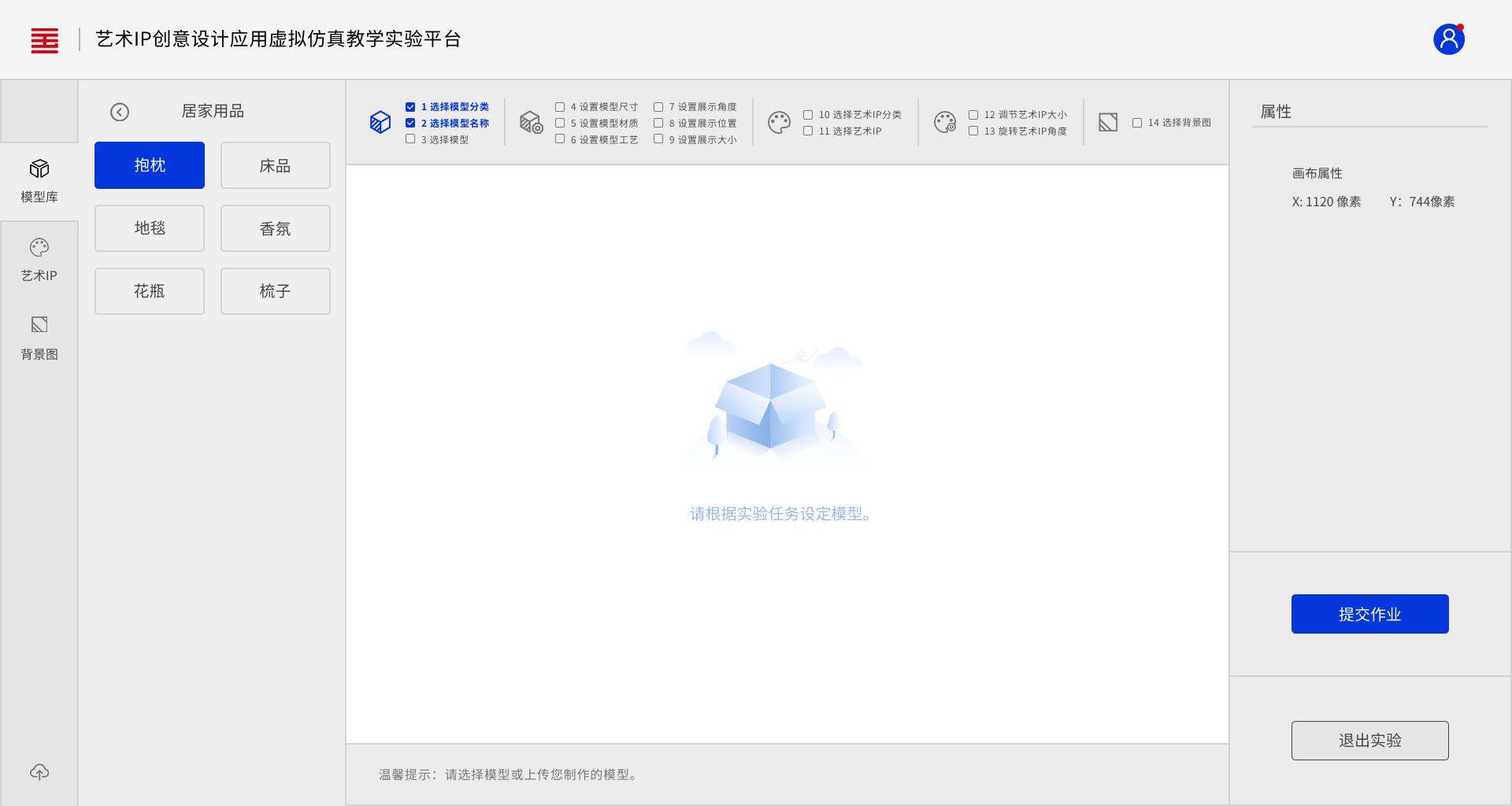Check step 14 选择背景图
The height and width of the screenshot is (806, 1512).
tap(1137, 123)
